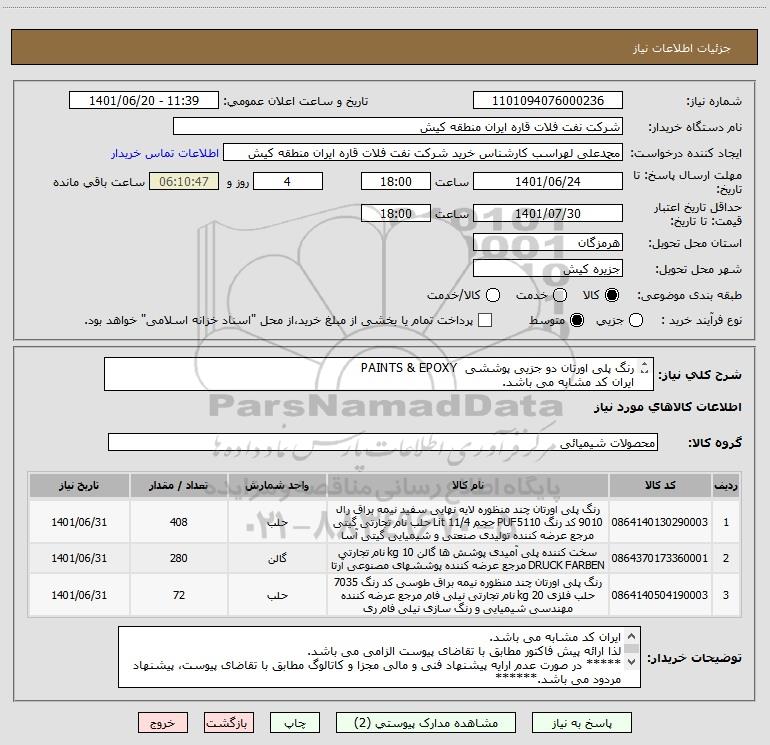The height and width of the screenshot is (745, 770).
Task: Click the نام دستگاه خریدار field
Action: (x=398, y=127)
